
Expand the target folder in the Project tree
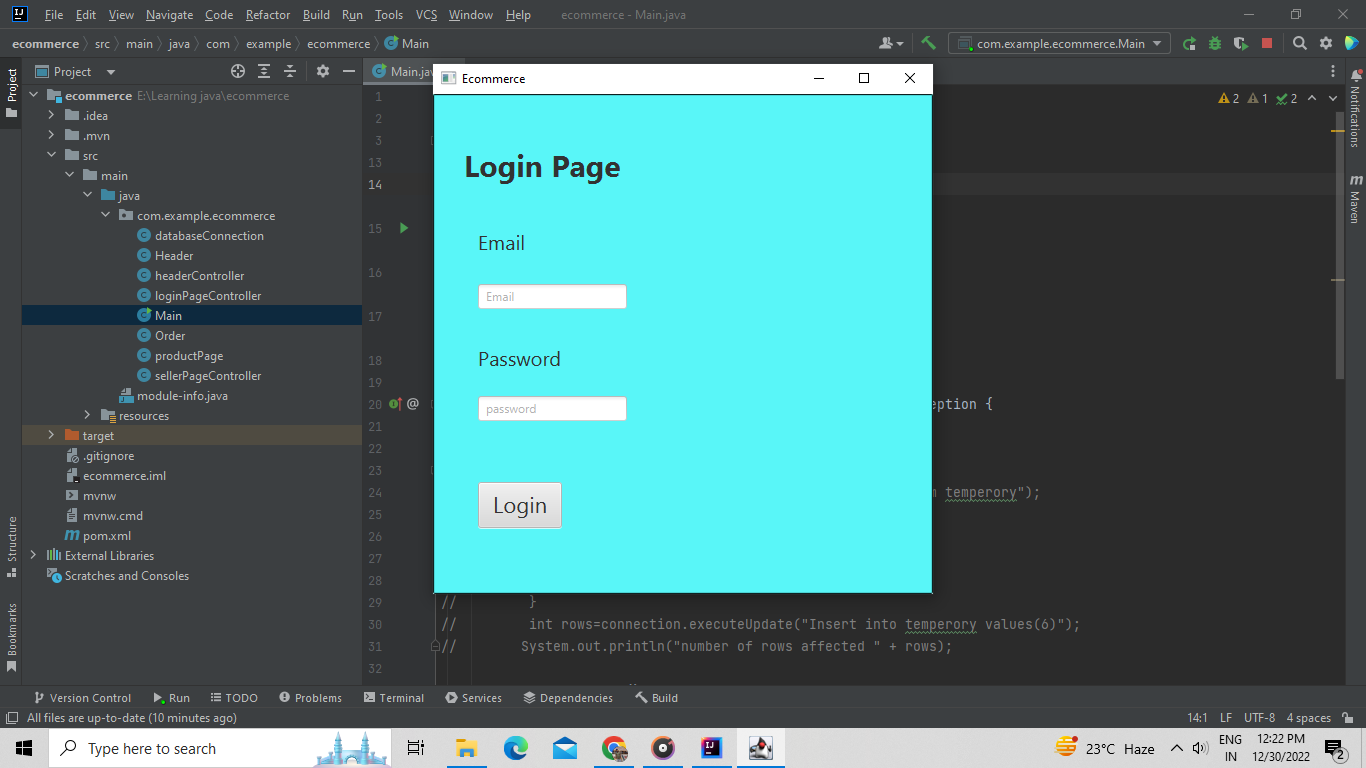tap(50, 435)
